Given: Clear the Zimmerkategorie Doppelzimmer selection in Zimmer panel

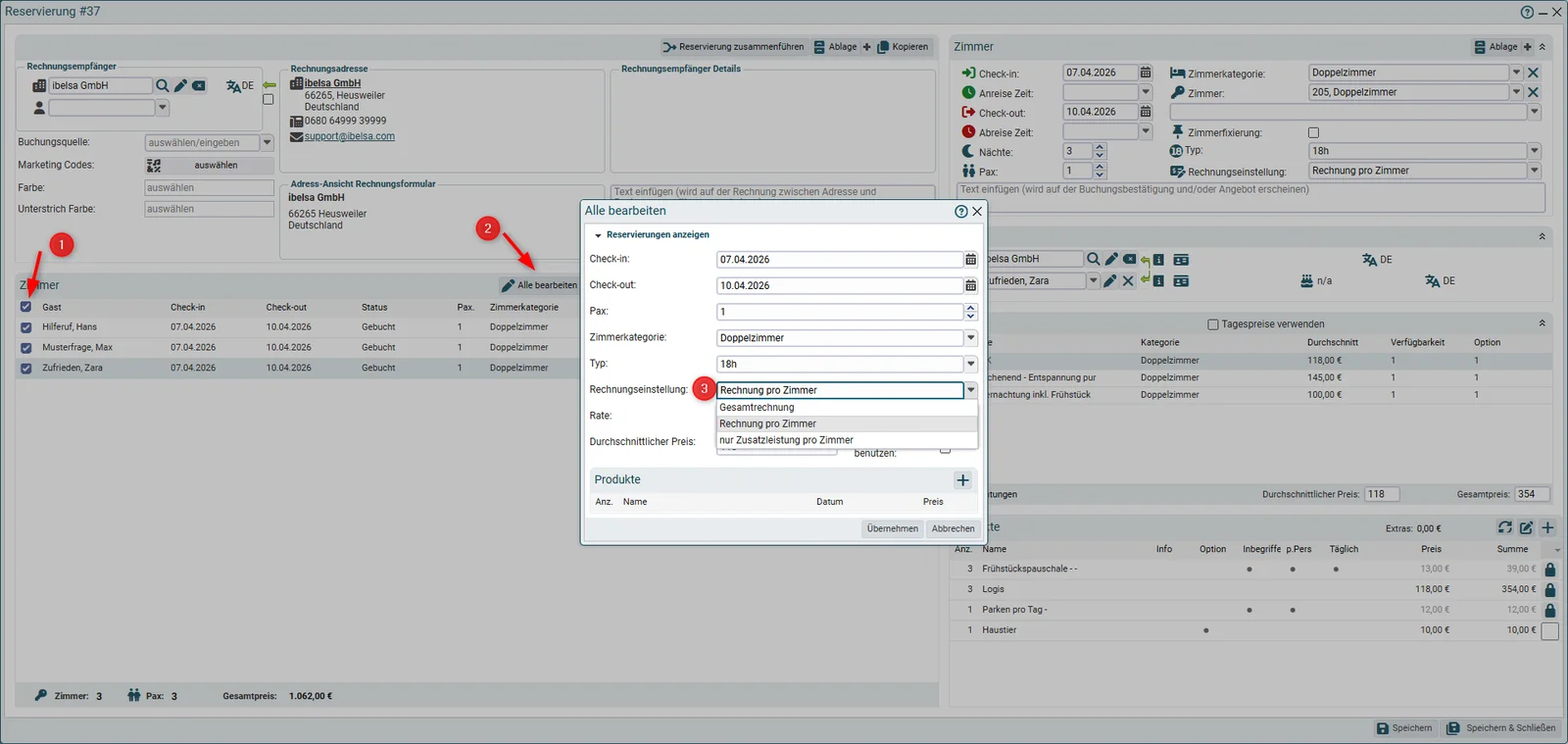Looking at the screenshot, I should [x=1534, y=73].
